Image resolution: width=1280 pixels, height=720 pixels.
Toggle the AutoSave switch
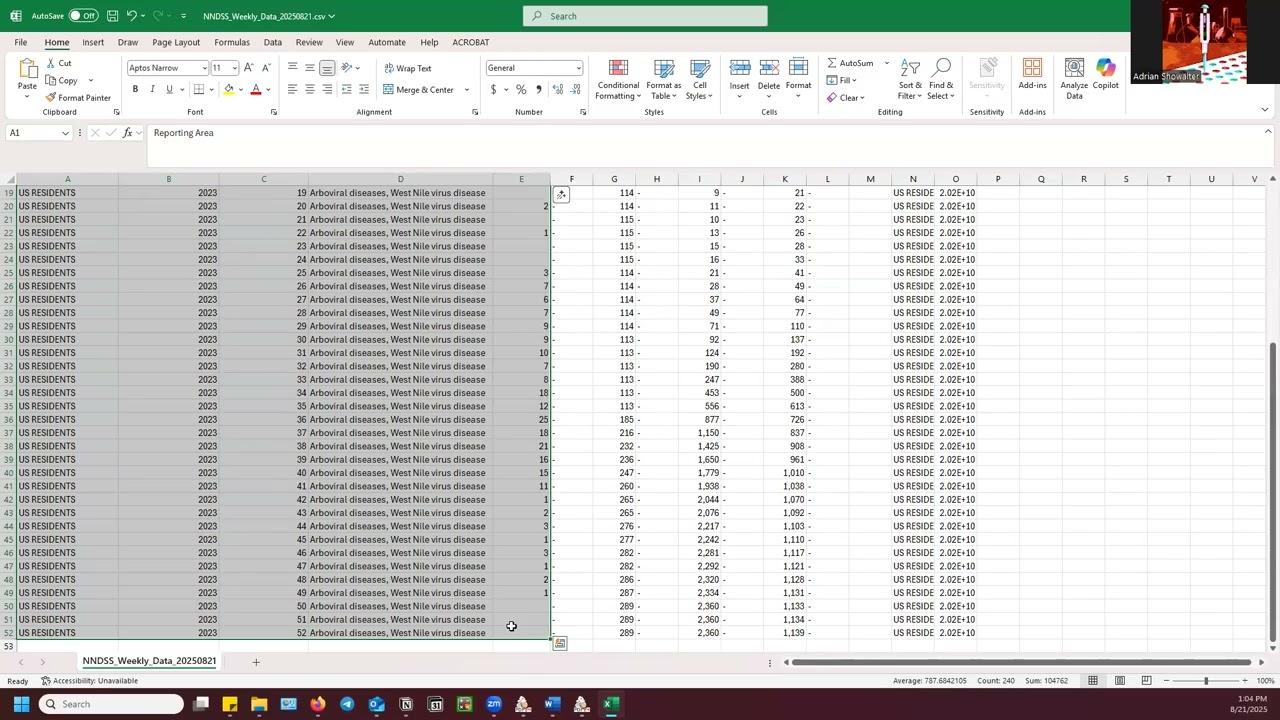pyautogui.click(x=82, y=16)
